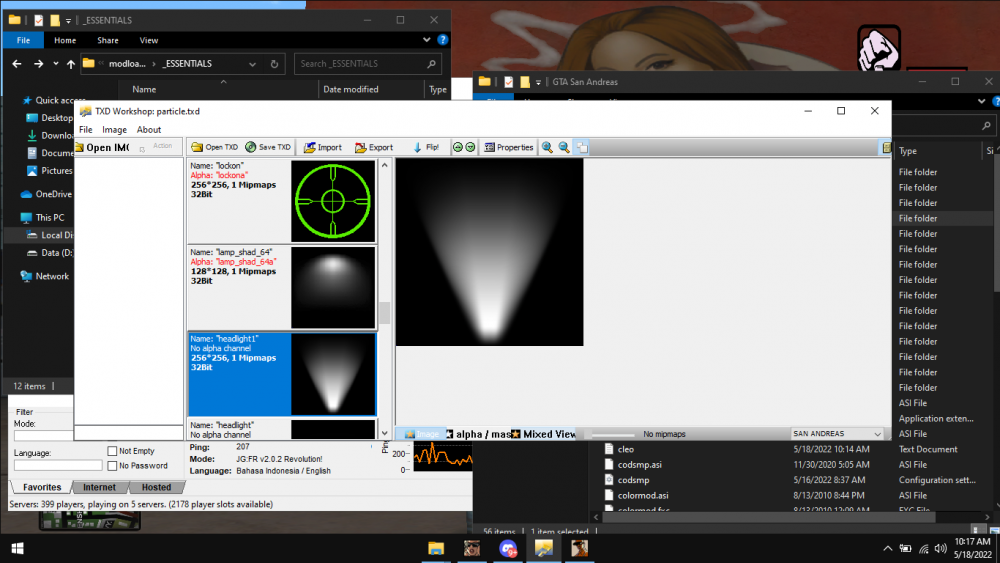The width and height of the screenshot is (1000, 563).
Task: Import a texture using the Import button
Action: point(323,147)
